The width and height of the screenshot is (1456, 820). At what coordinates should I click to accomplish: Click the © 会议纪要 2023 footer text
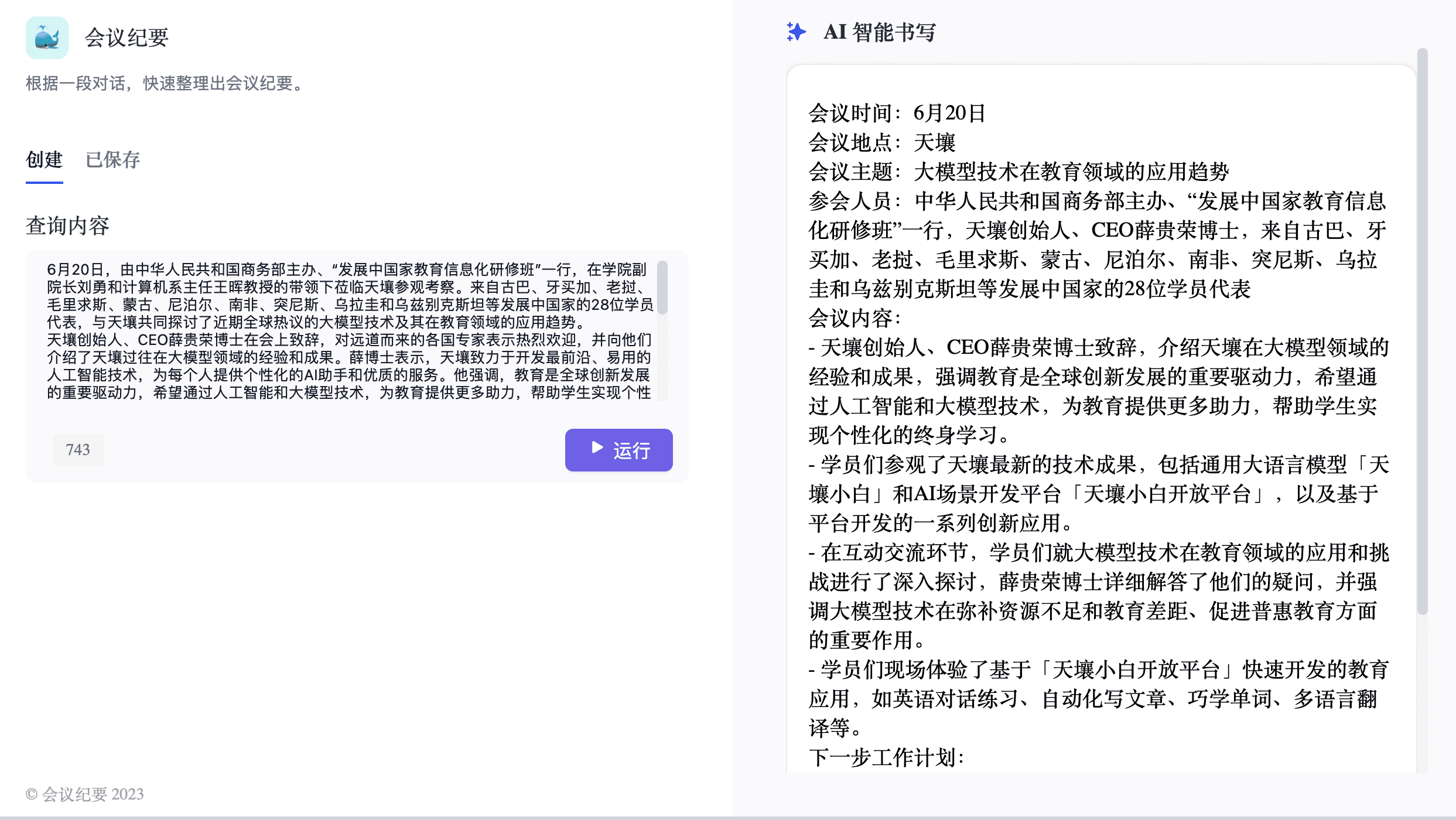85,794
